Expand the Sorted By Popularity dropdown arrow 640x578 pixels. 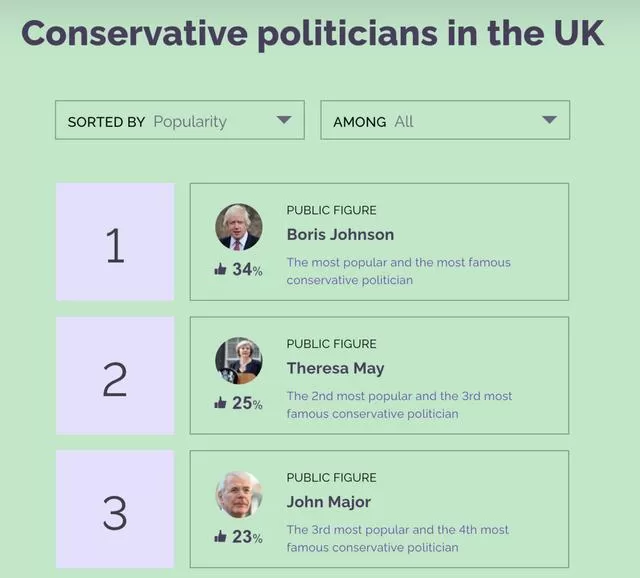[x=284, y=120]
